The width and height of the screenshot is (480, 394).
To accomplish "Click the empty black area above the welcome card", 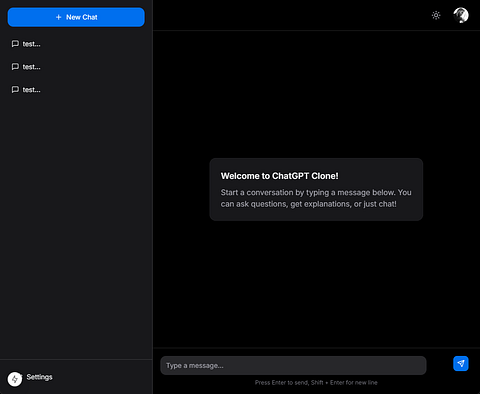I will point(316,93).
